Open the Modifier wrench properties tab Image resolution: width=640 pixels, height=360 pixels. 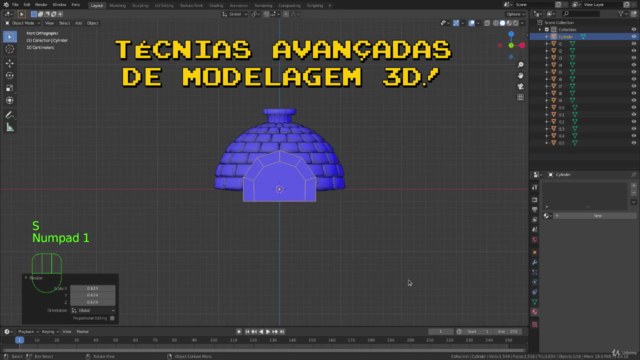coord(535,262)
